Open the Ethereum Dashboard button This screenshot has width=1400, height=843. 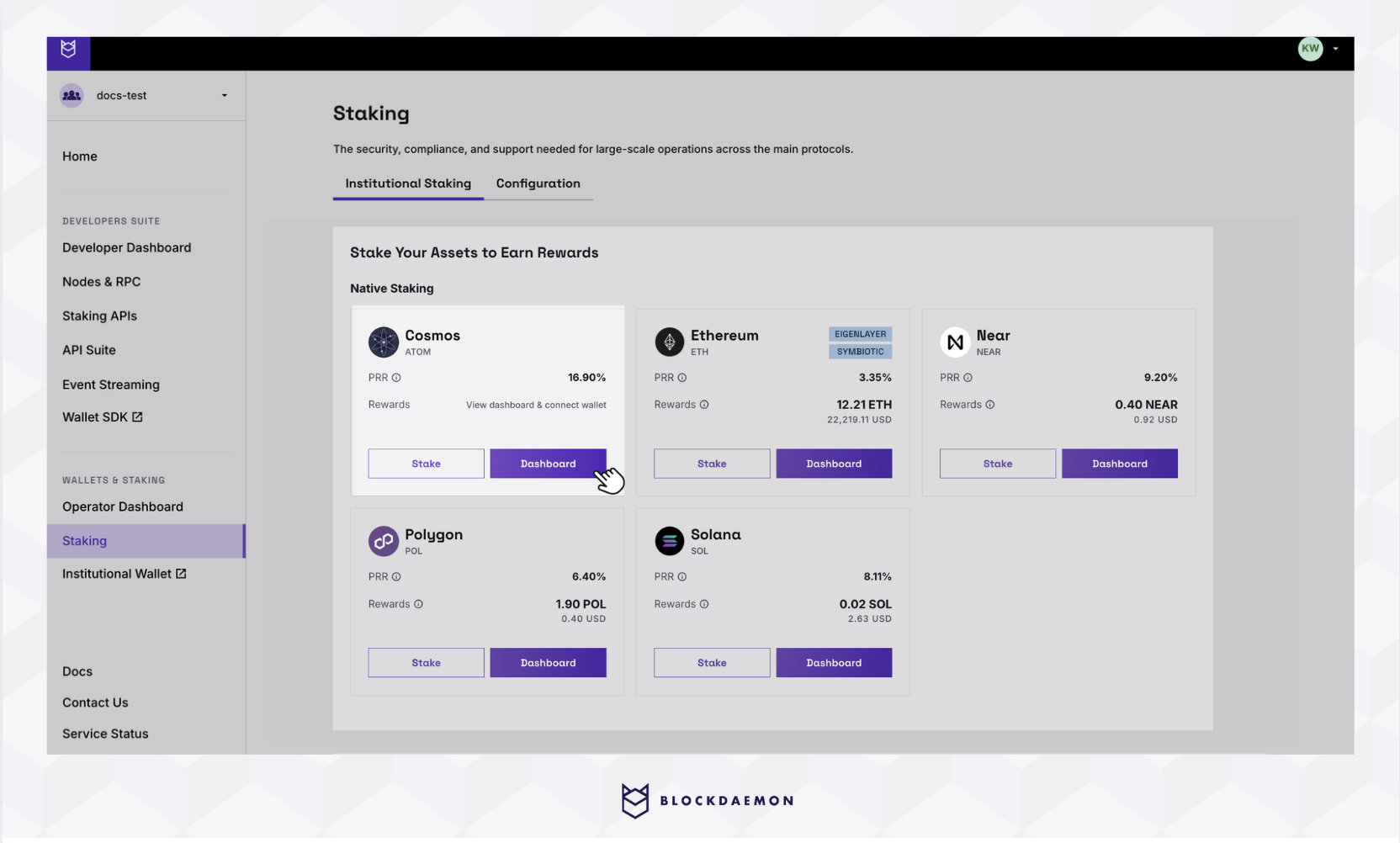coord(834,464)
